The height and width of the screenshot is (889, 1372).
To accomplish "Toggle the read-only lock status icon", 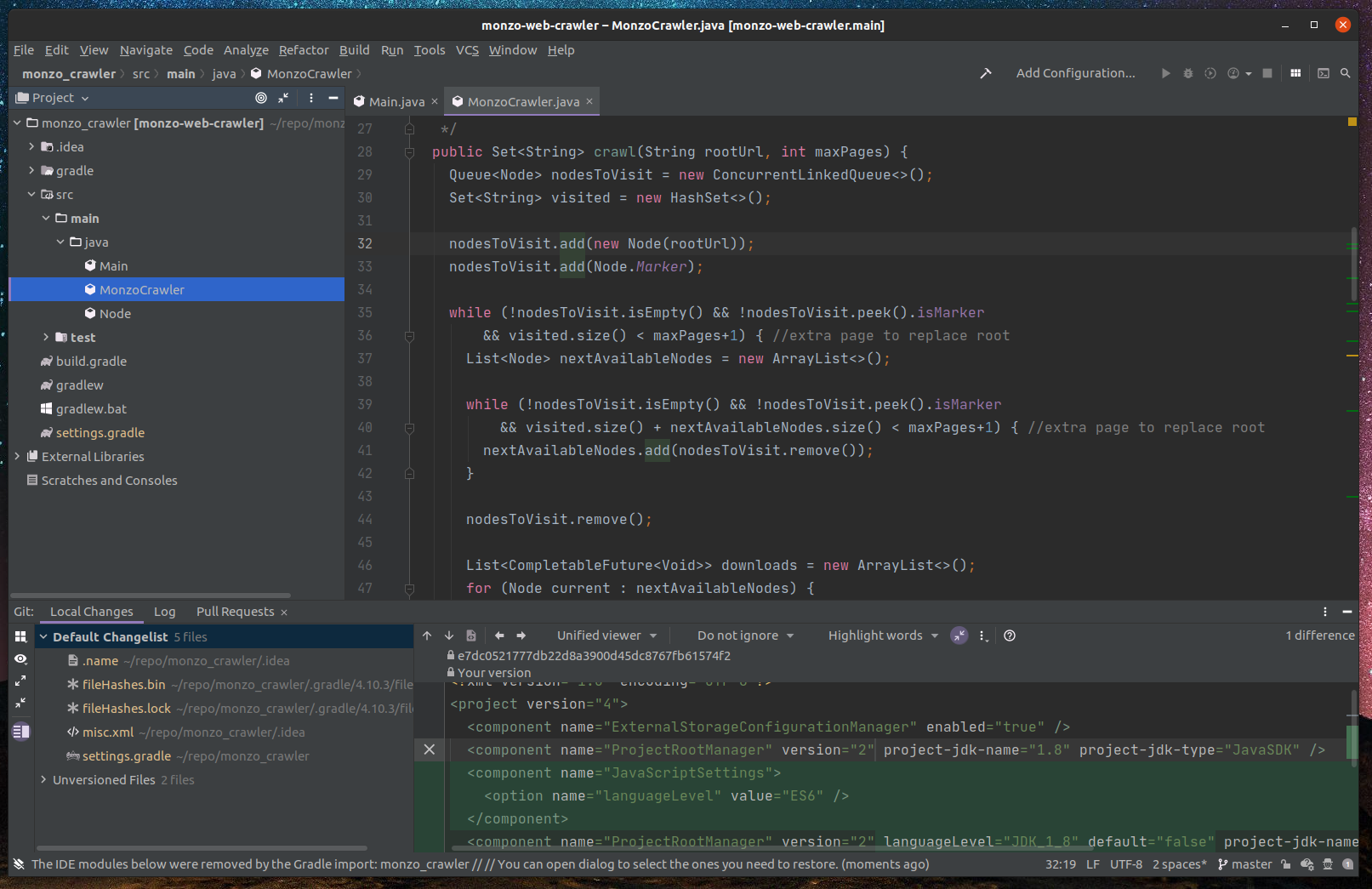I will [x=1286, y=864].
